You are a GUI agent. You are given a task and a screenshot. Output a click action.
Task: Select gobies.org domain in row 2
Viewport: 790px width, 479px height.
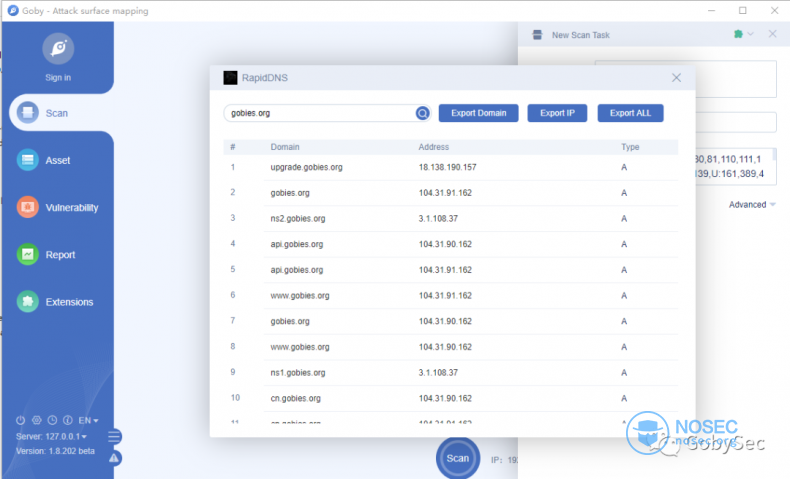290,193
